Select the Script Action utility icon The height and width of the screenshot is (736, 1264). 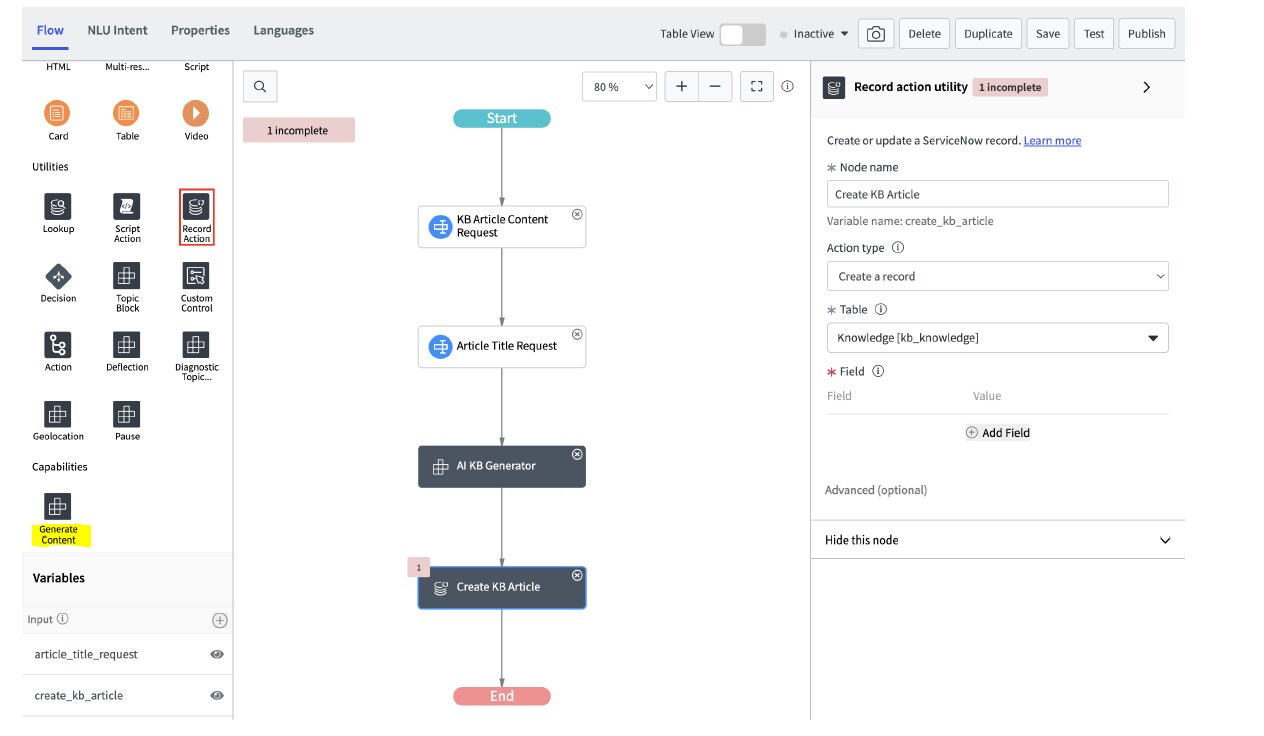pos(127,207)
